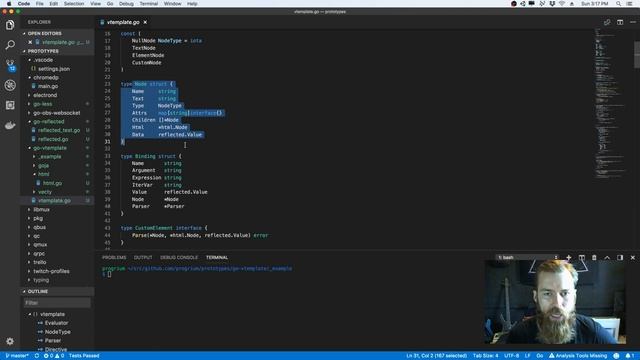Click the synchronize changes icon in status bar
Viewport: 640px width, 360px height.
37,356
